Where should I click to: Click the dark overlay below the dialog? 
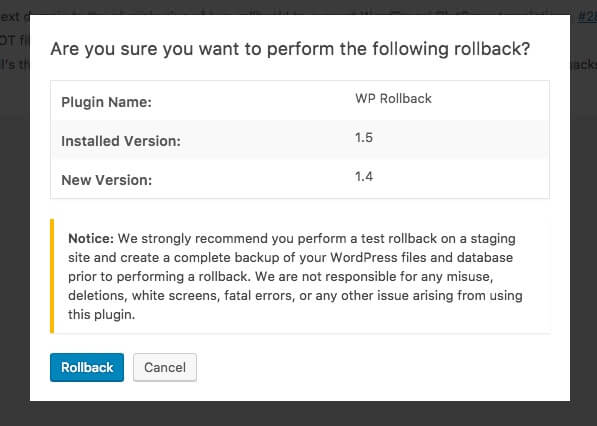(x=298, y=413)
